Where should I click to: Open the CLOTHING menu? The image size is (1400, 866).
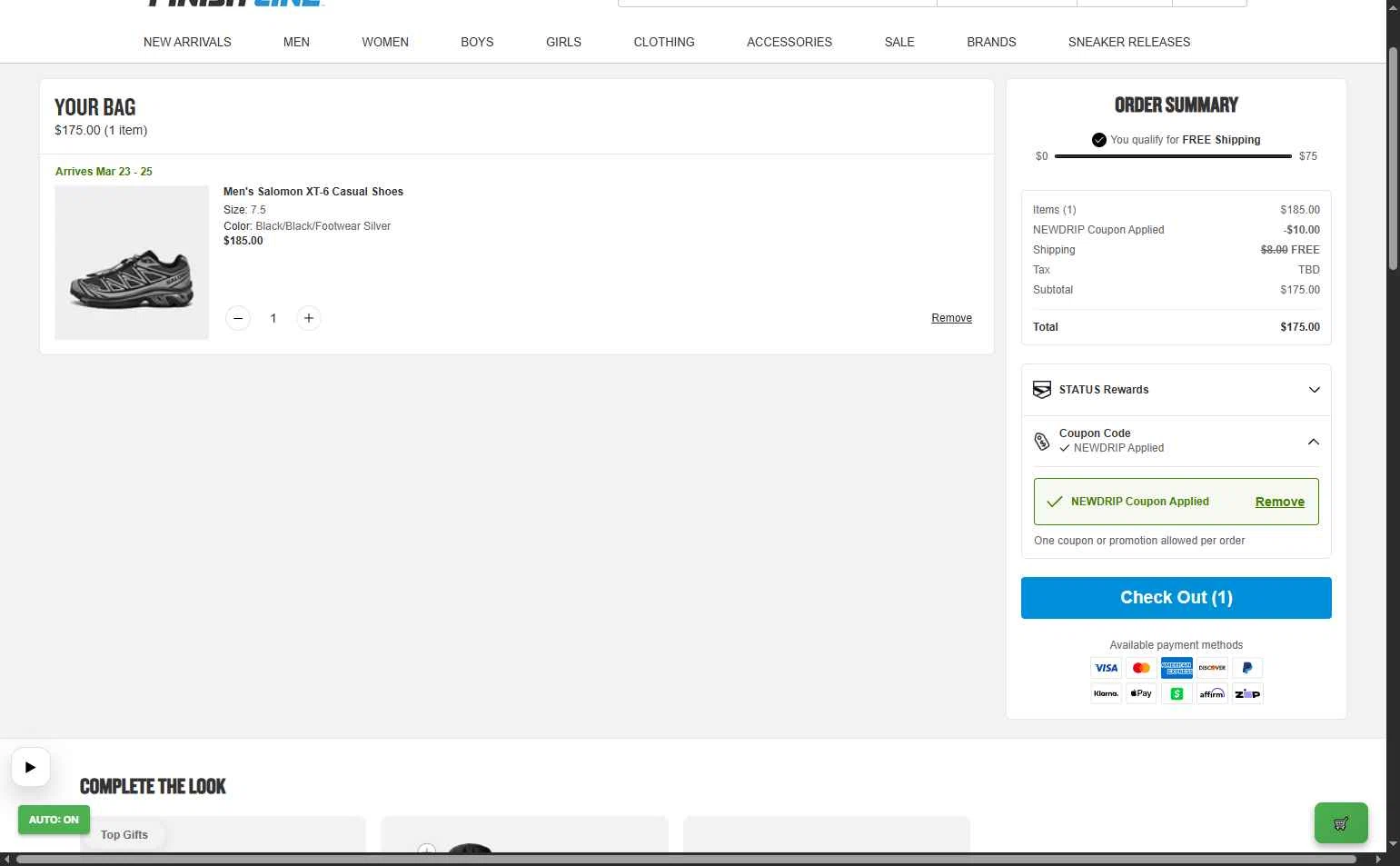tap(664, 42)
